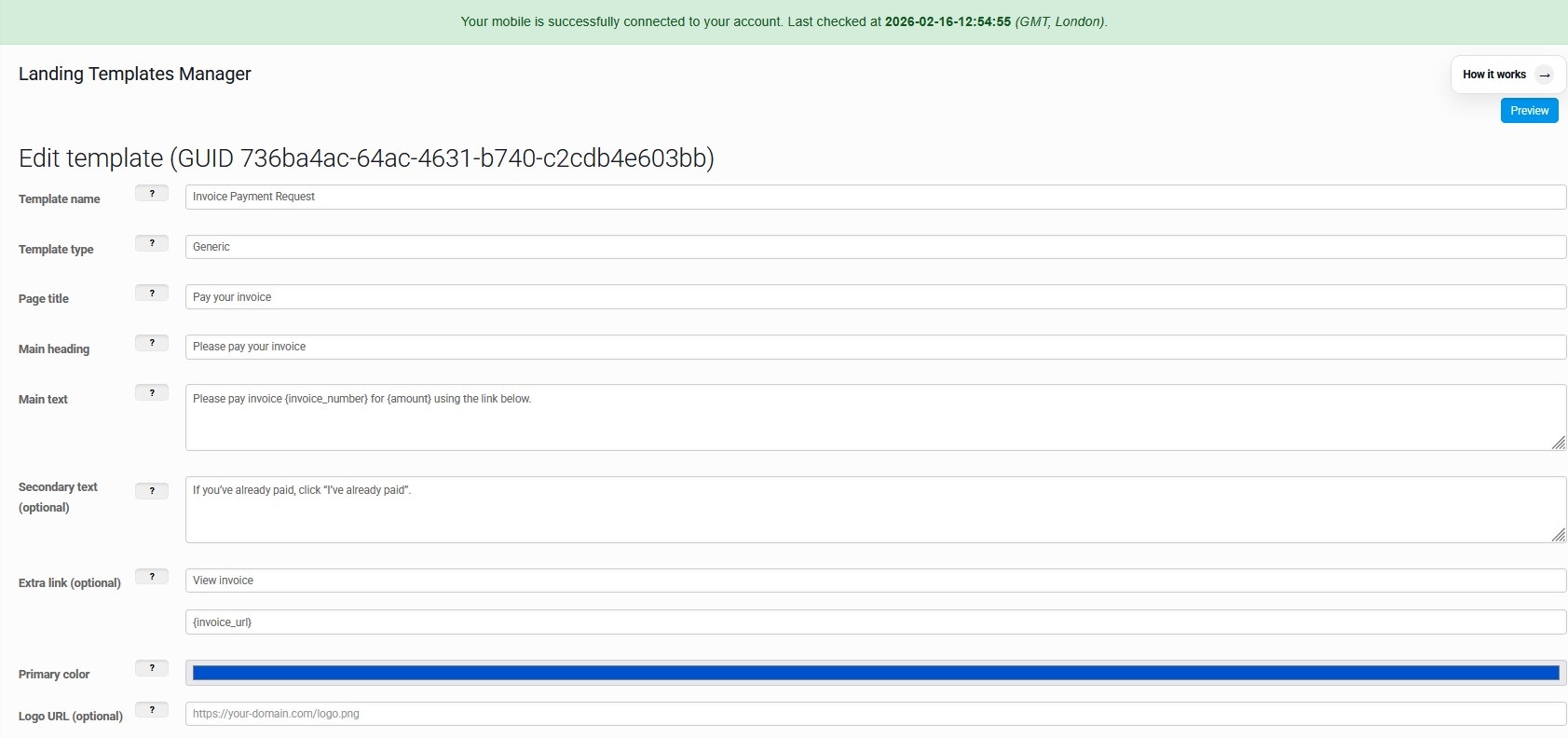
Task: Click the empty Logo URL input
Action: 875,714
